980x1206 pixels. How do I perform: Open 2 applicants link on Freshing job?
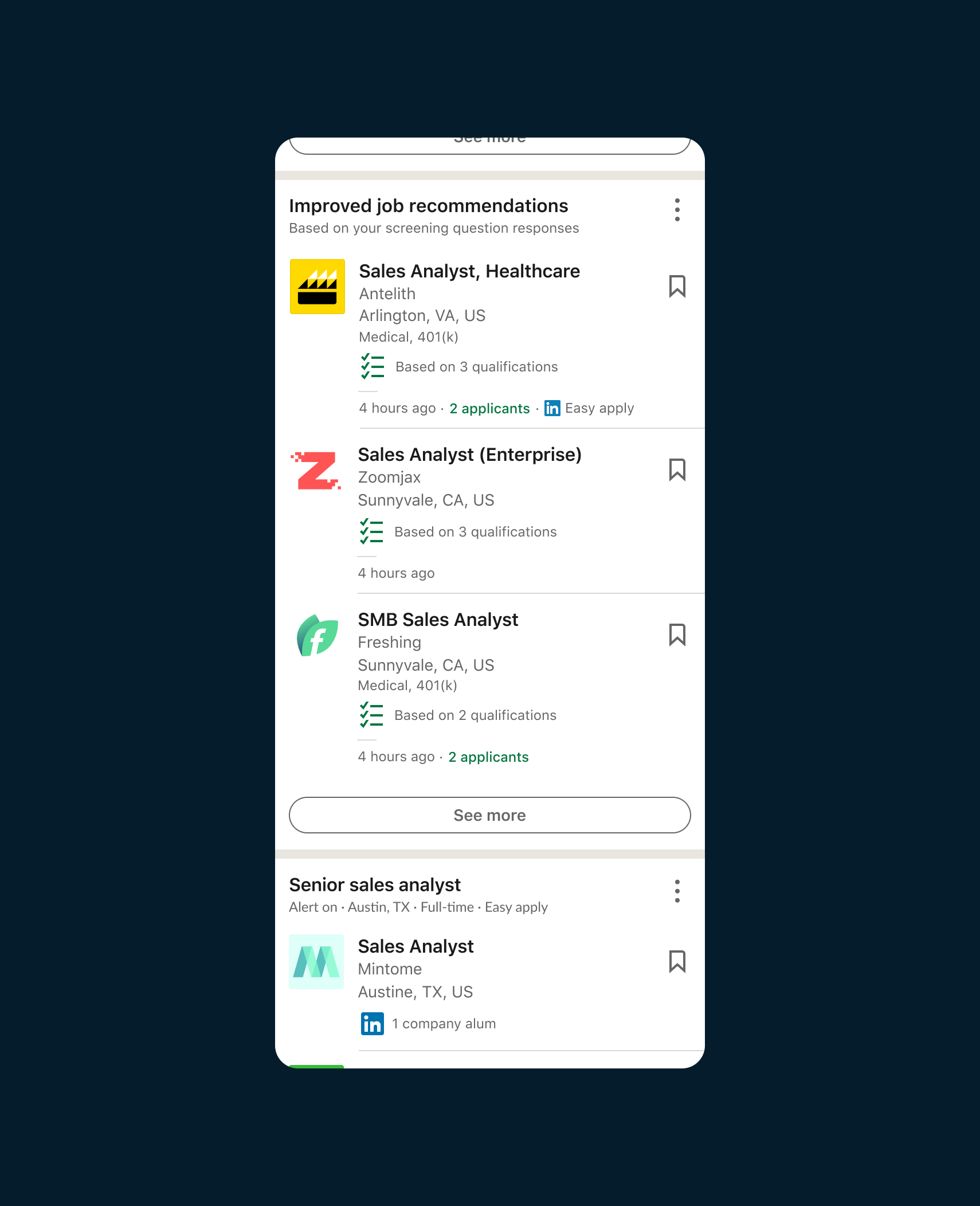click(488, 757)
